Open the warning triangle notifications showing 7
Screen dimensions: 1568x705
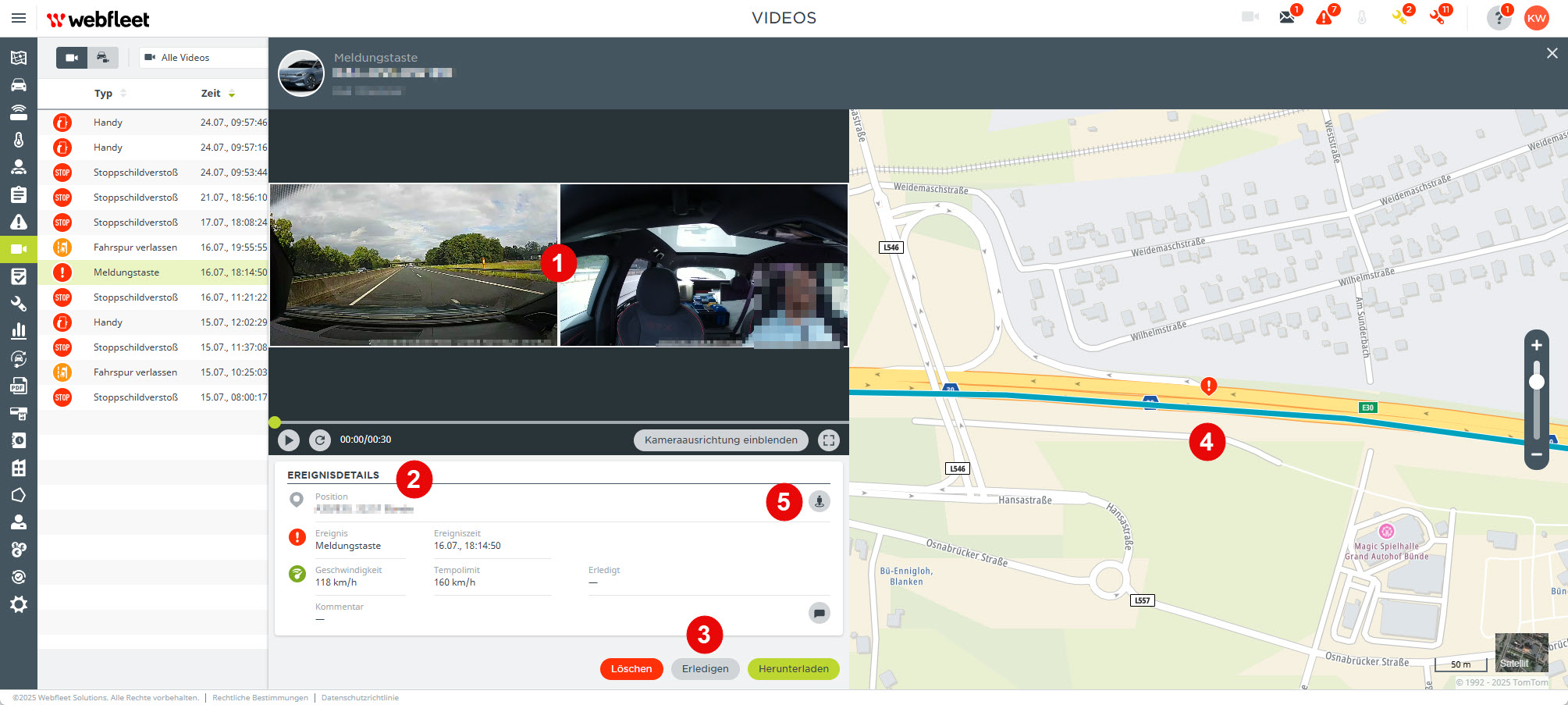[1322, 17]
